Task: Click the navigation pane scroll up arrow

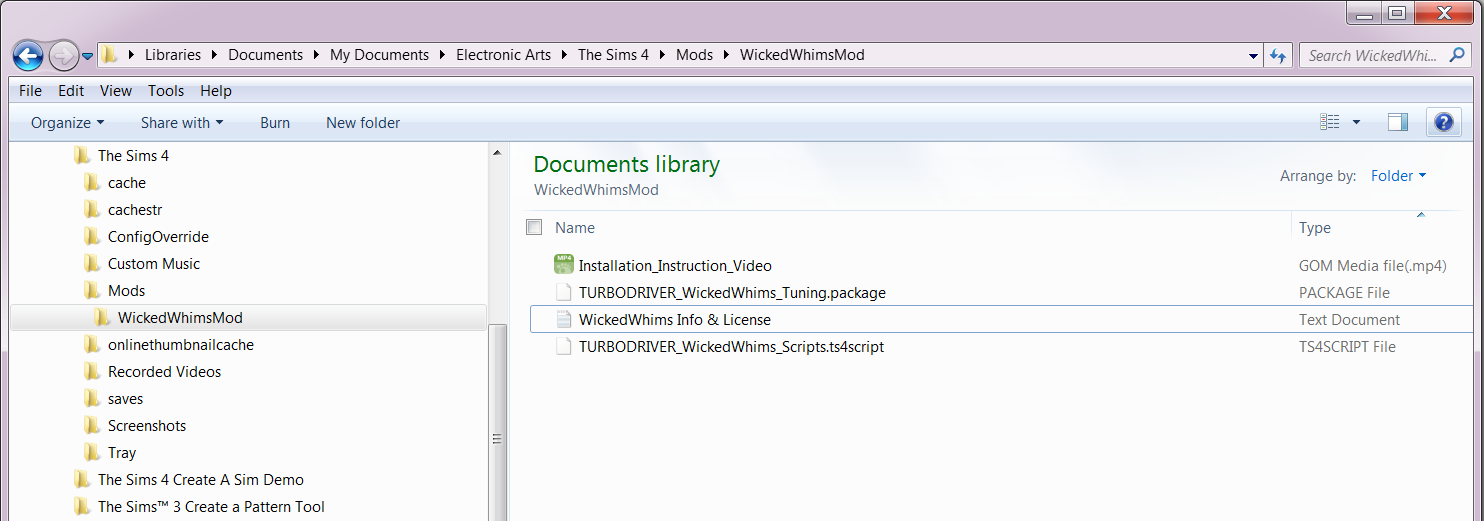Action: pyautogui.click(x=497, y=153)
